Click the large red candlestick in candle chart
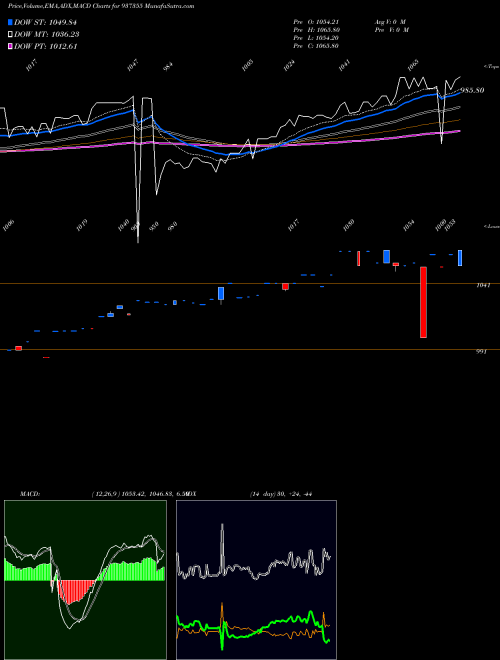This screenshot has width=500, height=660. (x=423, y=302)
